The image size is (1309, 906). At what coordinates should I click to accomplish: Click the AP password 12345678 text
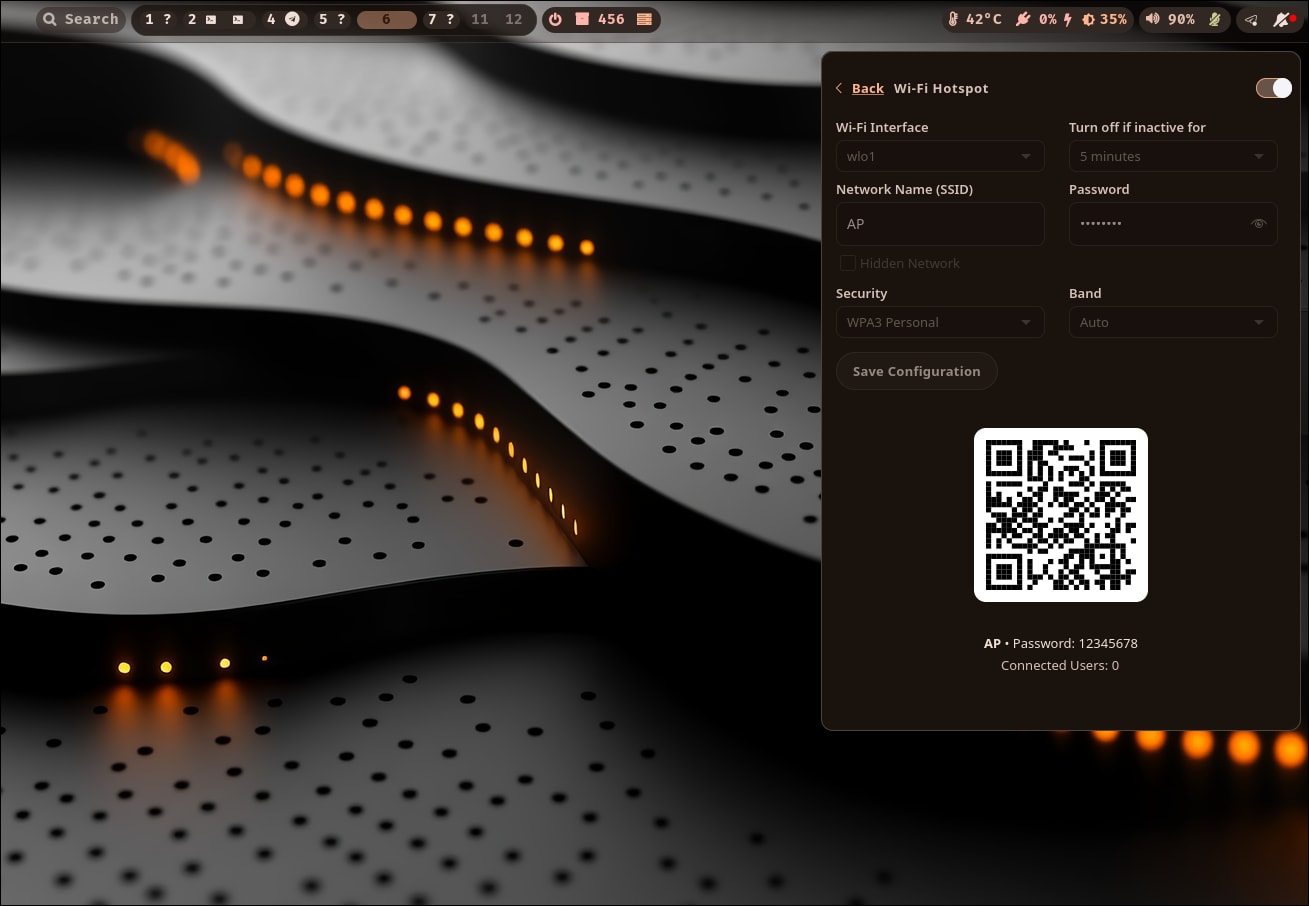click(x=1061, y=643)
